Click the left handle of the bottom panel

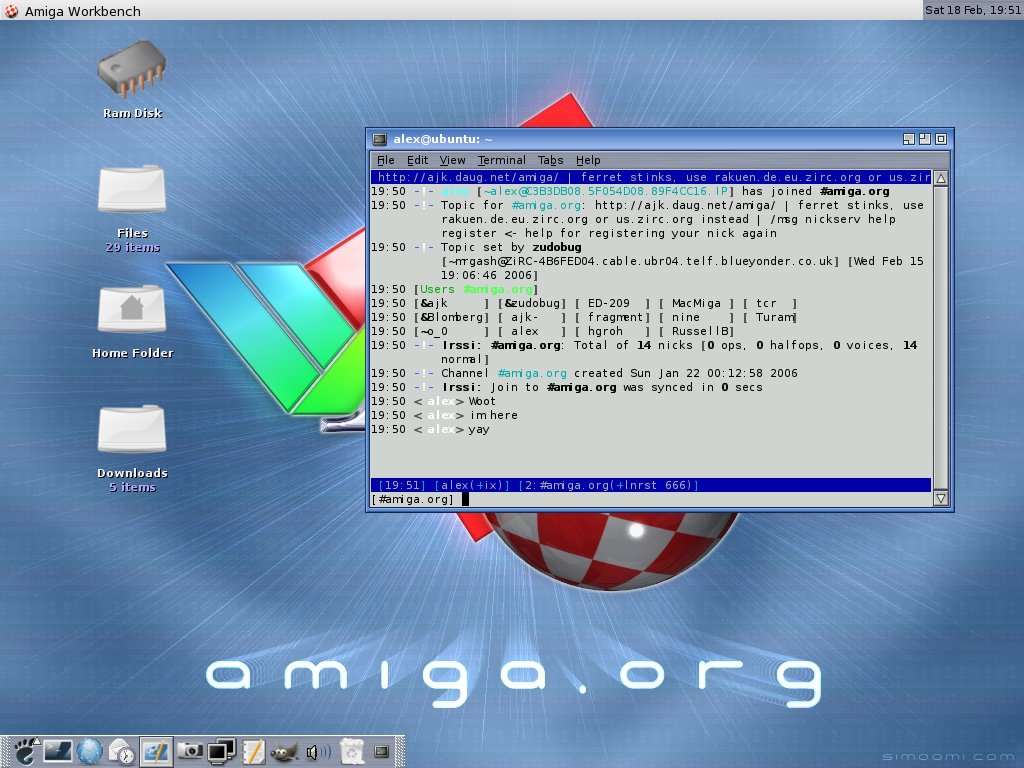[x=5, y=751]
